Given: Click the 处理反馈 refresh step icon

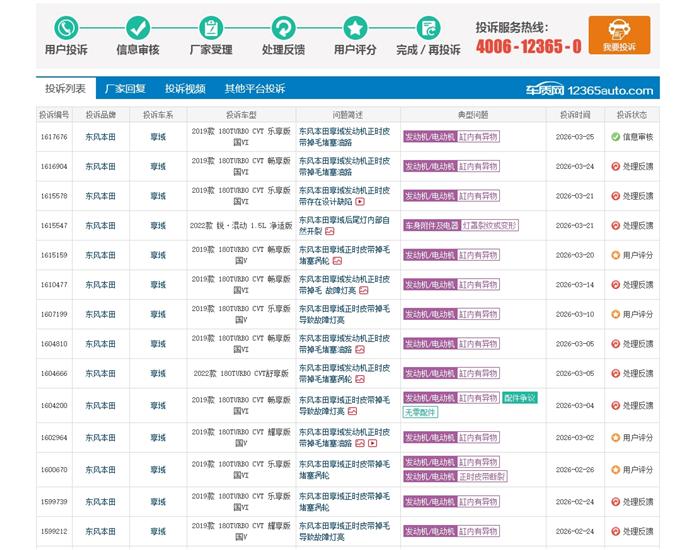Looking at the screenshot, I should (283, 28).
